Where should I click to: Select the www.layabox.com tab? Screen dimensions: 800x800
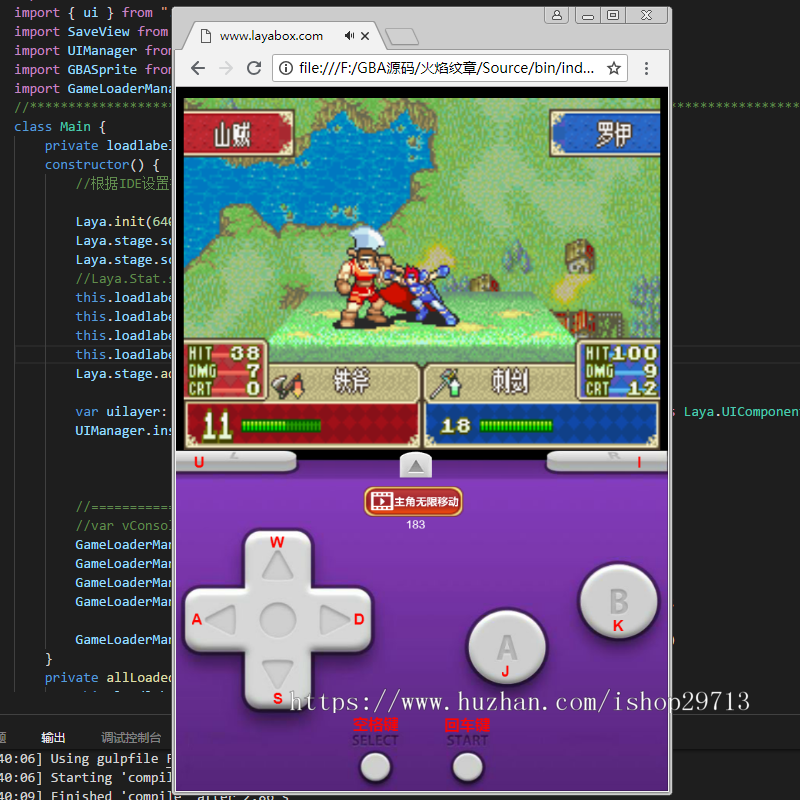click(x=282, y=36)
